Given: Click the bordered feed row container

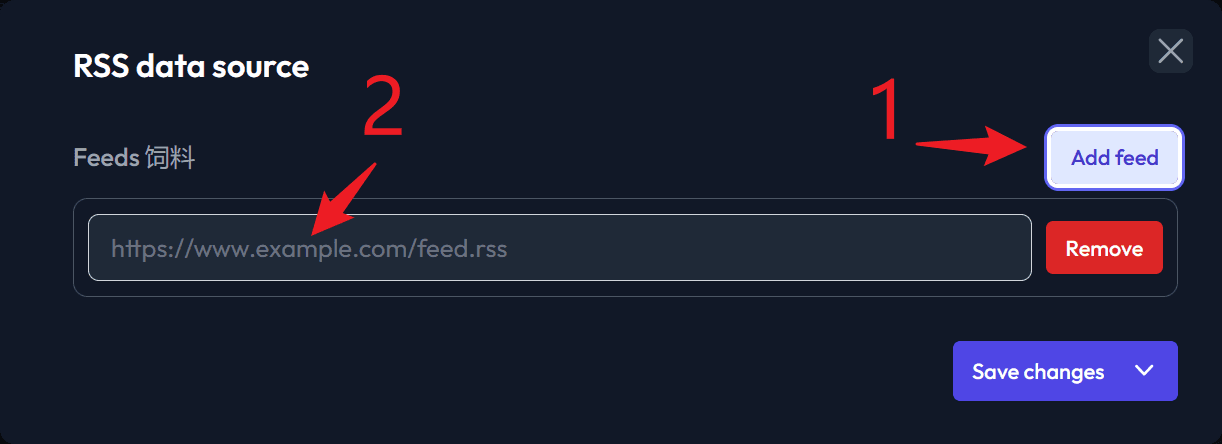Looking at the screenshot, I should [625, 248].
